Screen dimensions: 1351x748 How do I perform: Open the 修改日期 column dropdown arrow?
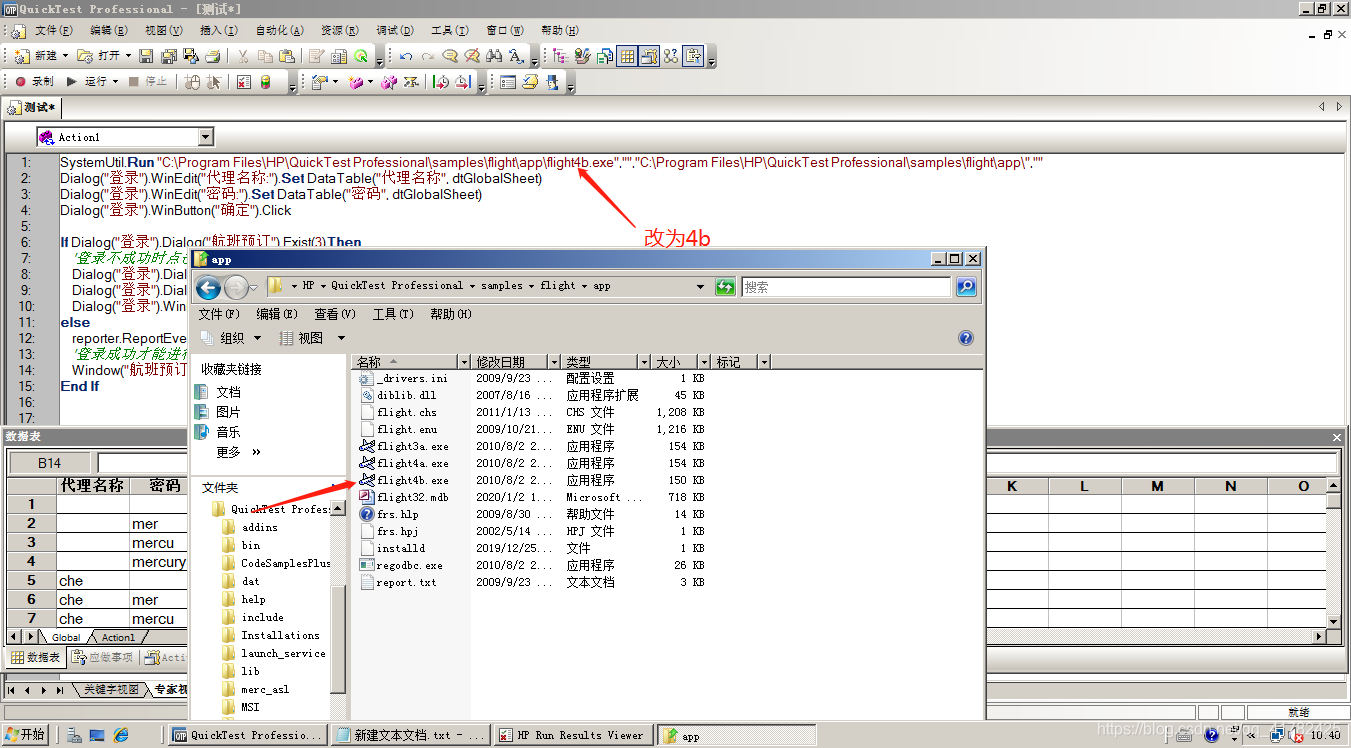point(555,361)
